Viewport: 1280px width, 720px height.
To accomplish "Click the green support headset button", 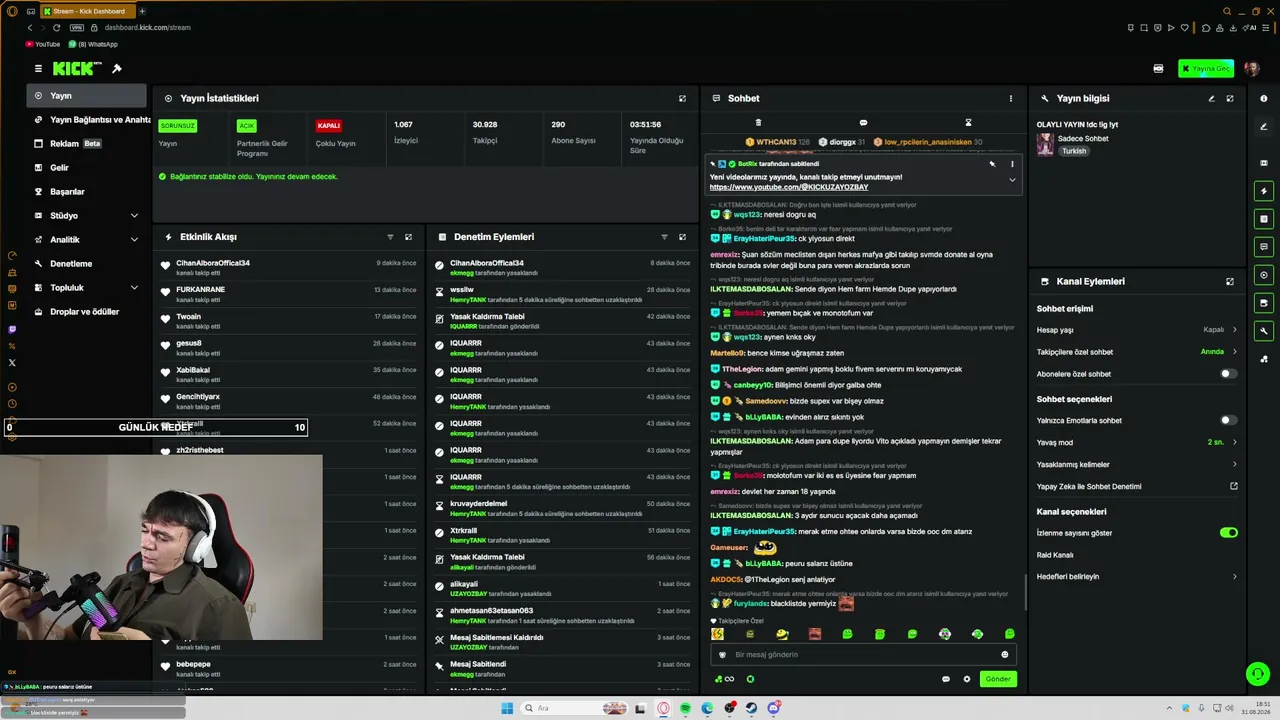I will coord(1258,674).
